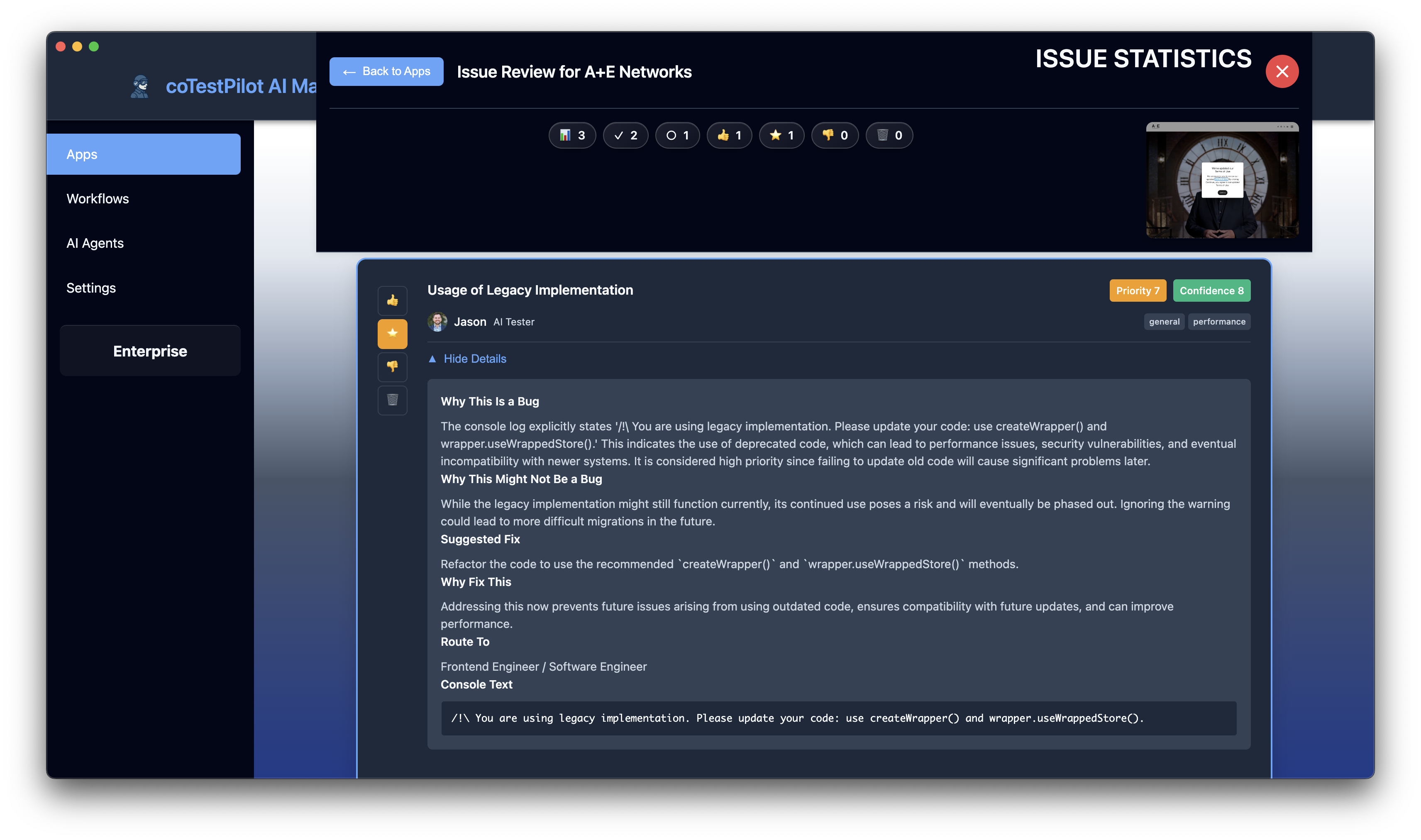Click Jason's AI Tester avatar

437,322
